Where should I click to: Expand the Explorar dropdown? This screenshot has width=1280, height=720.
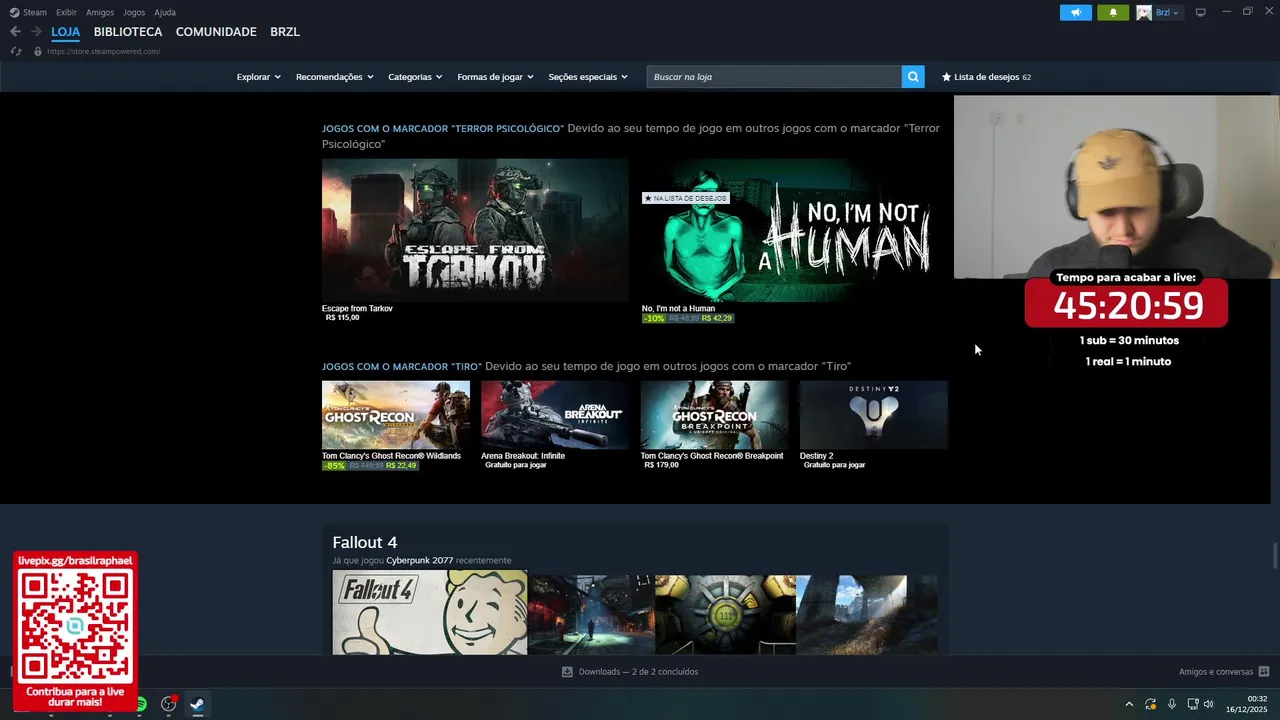[258, 77]
